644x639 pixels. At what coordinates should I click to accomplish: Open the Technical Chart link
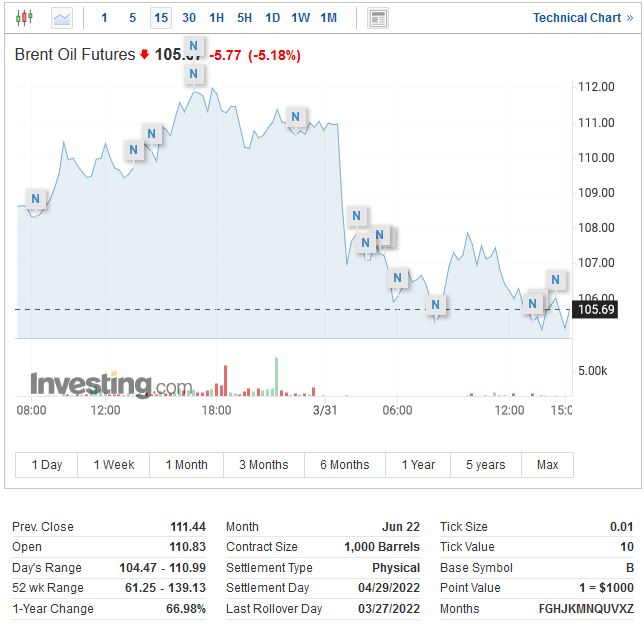pos(576,18)
